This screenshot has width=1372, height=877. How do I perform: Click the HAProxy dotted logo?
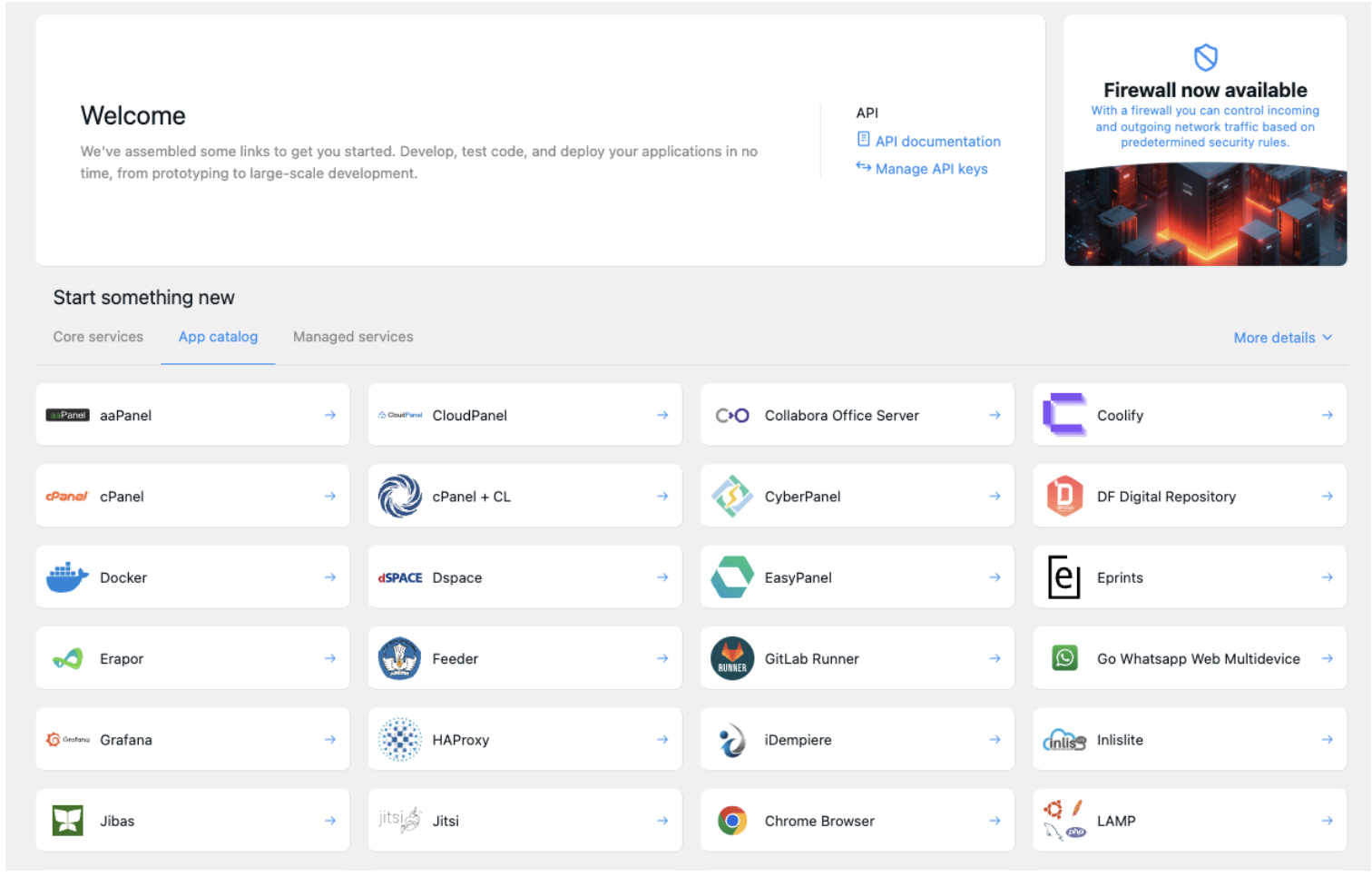tap(400, 739)
